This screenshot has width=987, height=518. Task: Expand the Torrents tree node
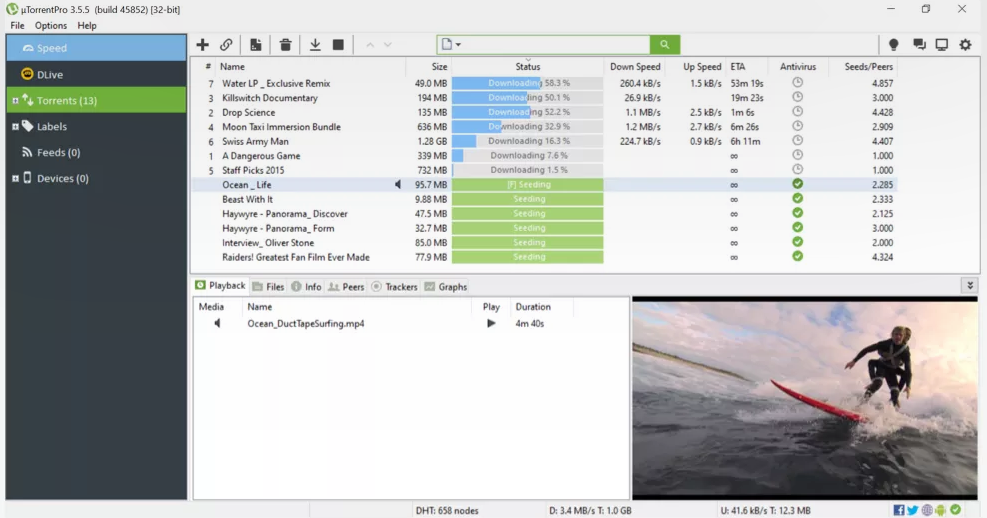[15, 101]
